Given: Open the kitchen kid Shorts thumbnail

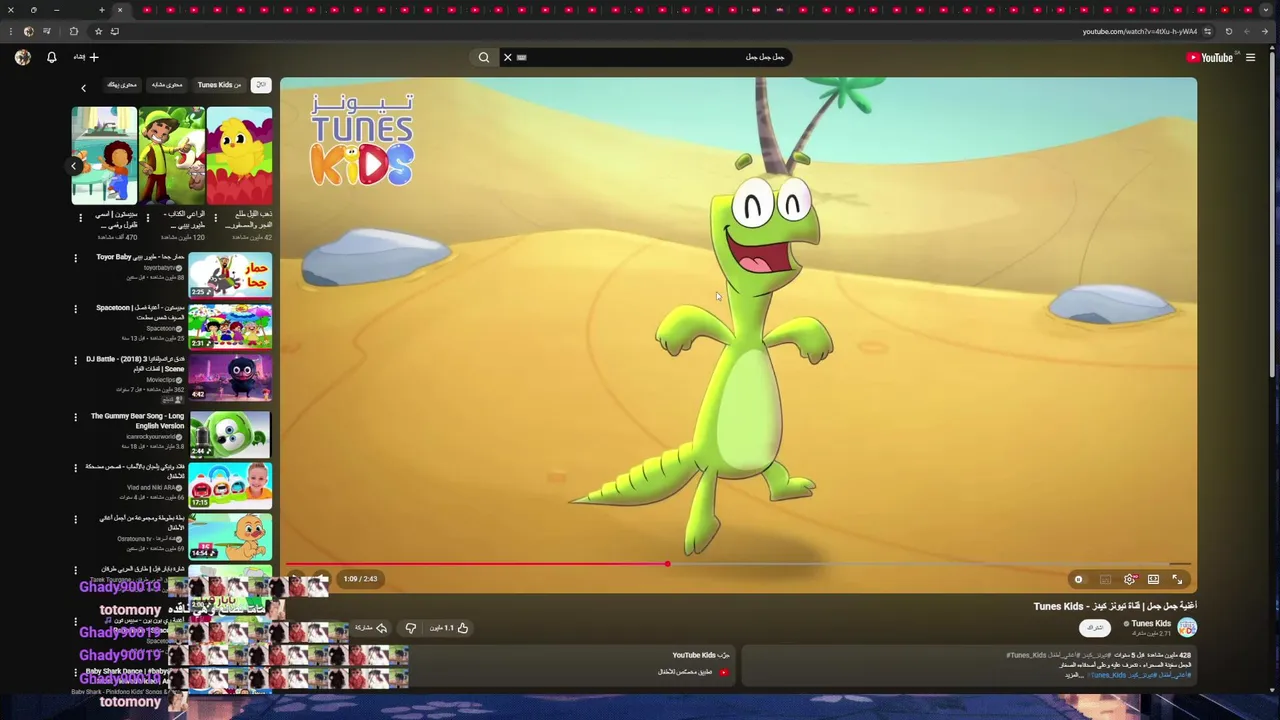Looking at the screenshot, I should click(104, 155).
